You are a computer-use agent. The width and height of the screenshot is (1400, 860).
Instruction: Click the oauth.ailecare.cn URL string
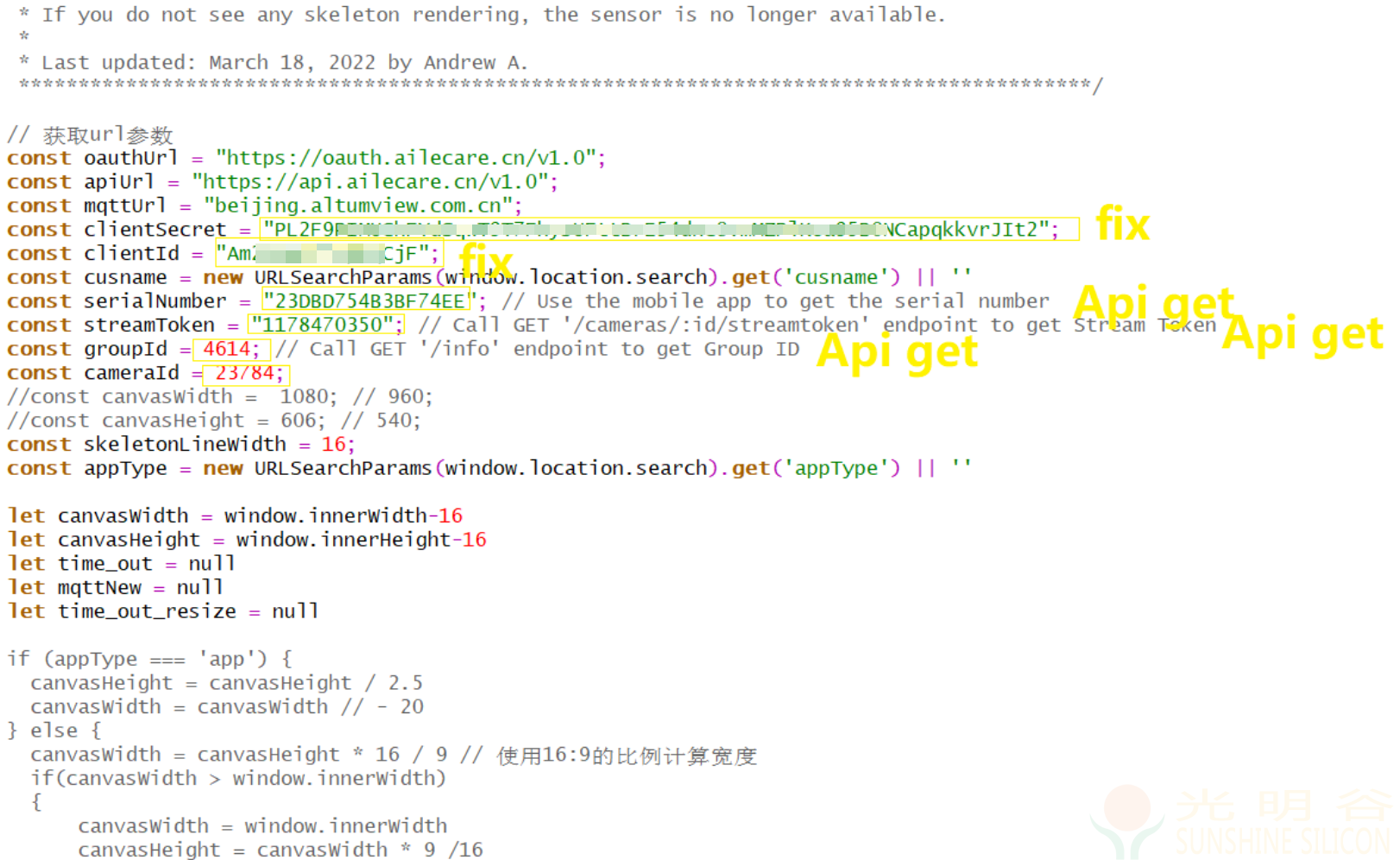pyautogui.click(x=407, y=158)
